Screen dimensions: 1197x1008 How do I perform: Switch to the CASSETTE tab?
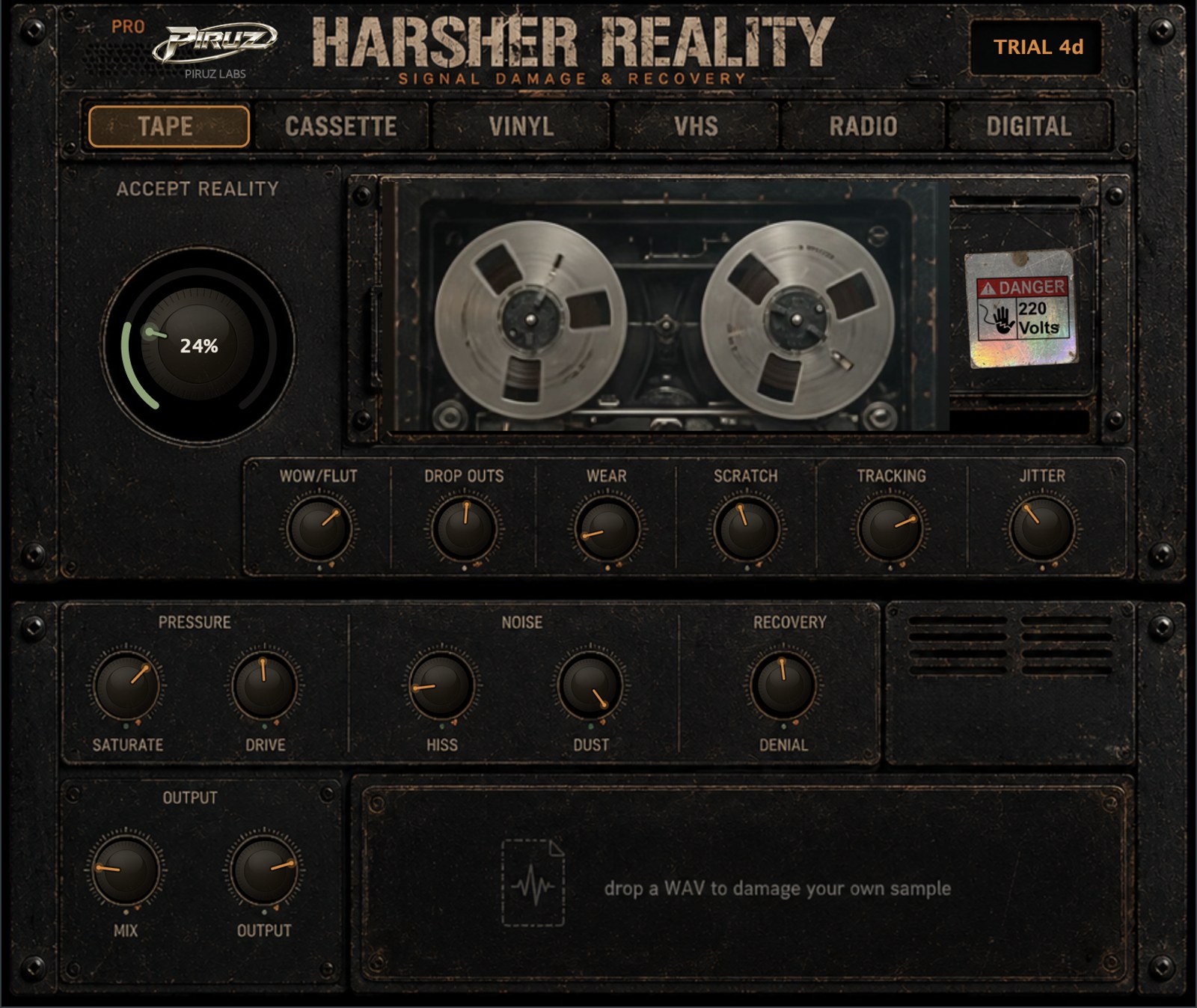341,126
